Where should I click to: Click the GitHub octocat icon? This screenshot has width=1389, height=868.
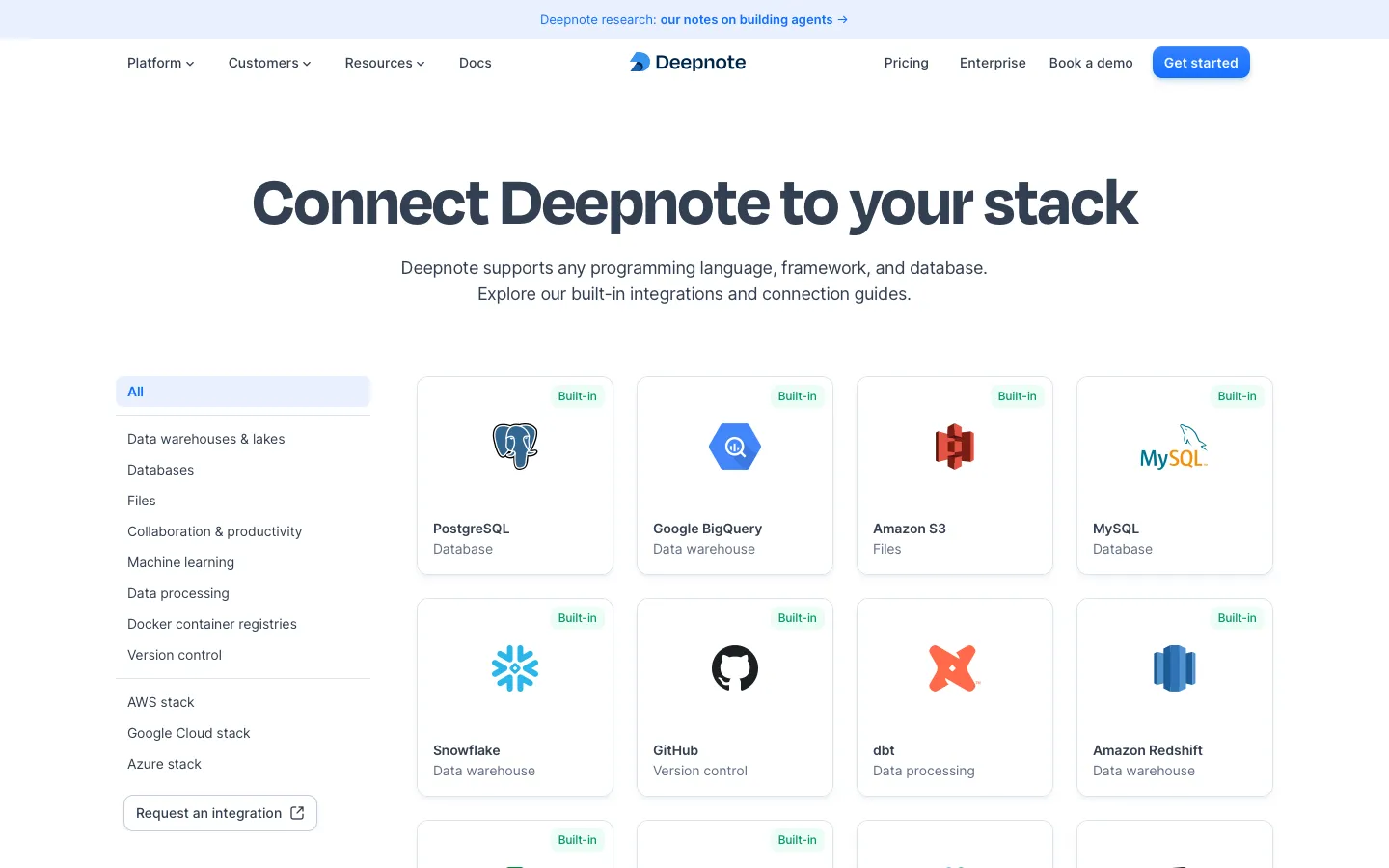(735, 668)
